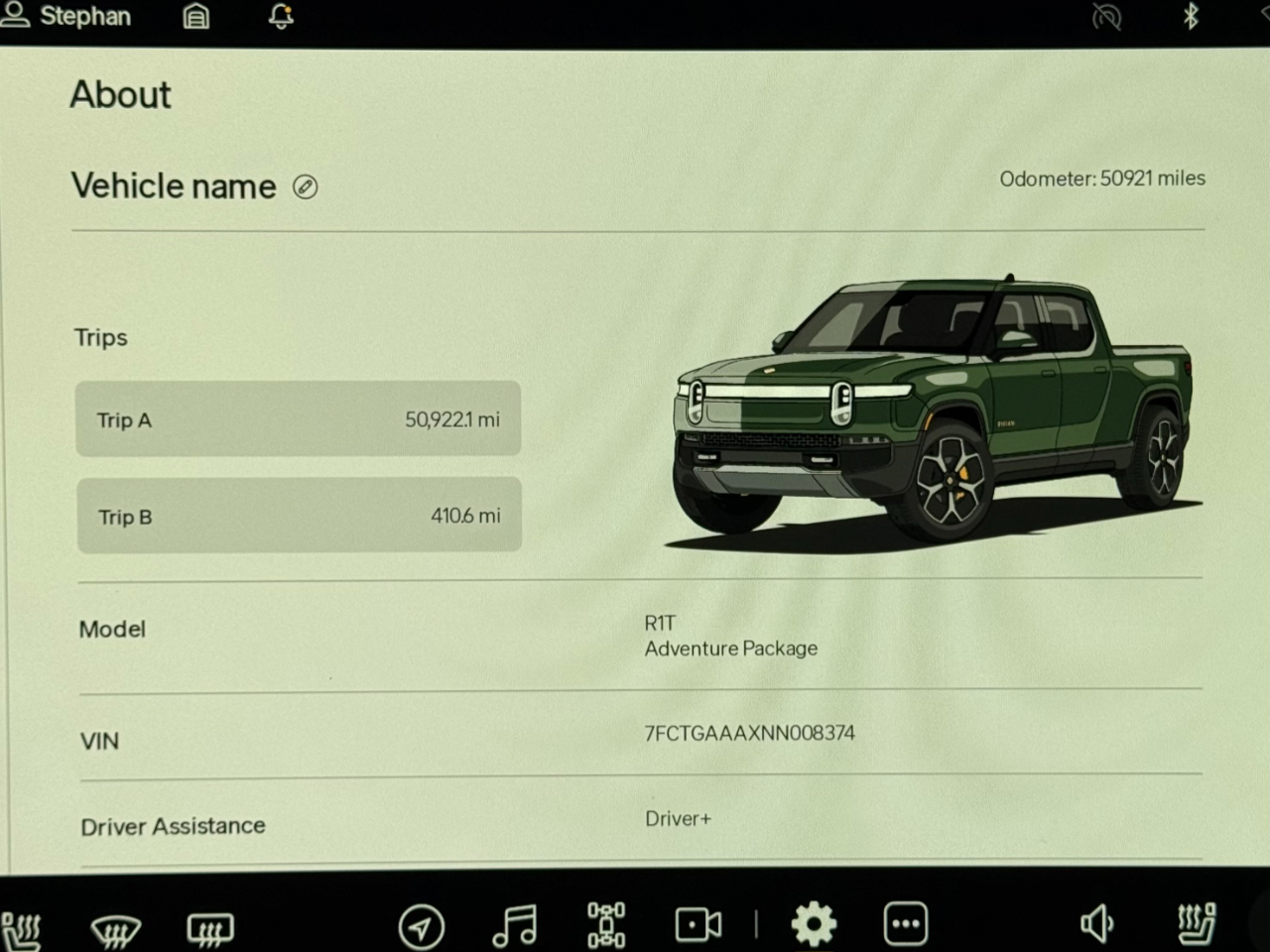Toggle the front windshield defrost
Image resolution: width=1270 pixels, height=952 pixels.
pos(115,928)
